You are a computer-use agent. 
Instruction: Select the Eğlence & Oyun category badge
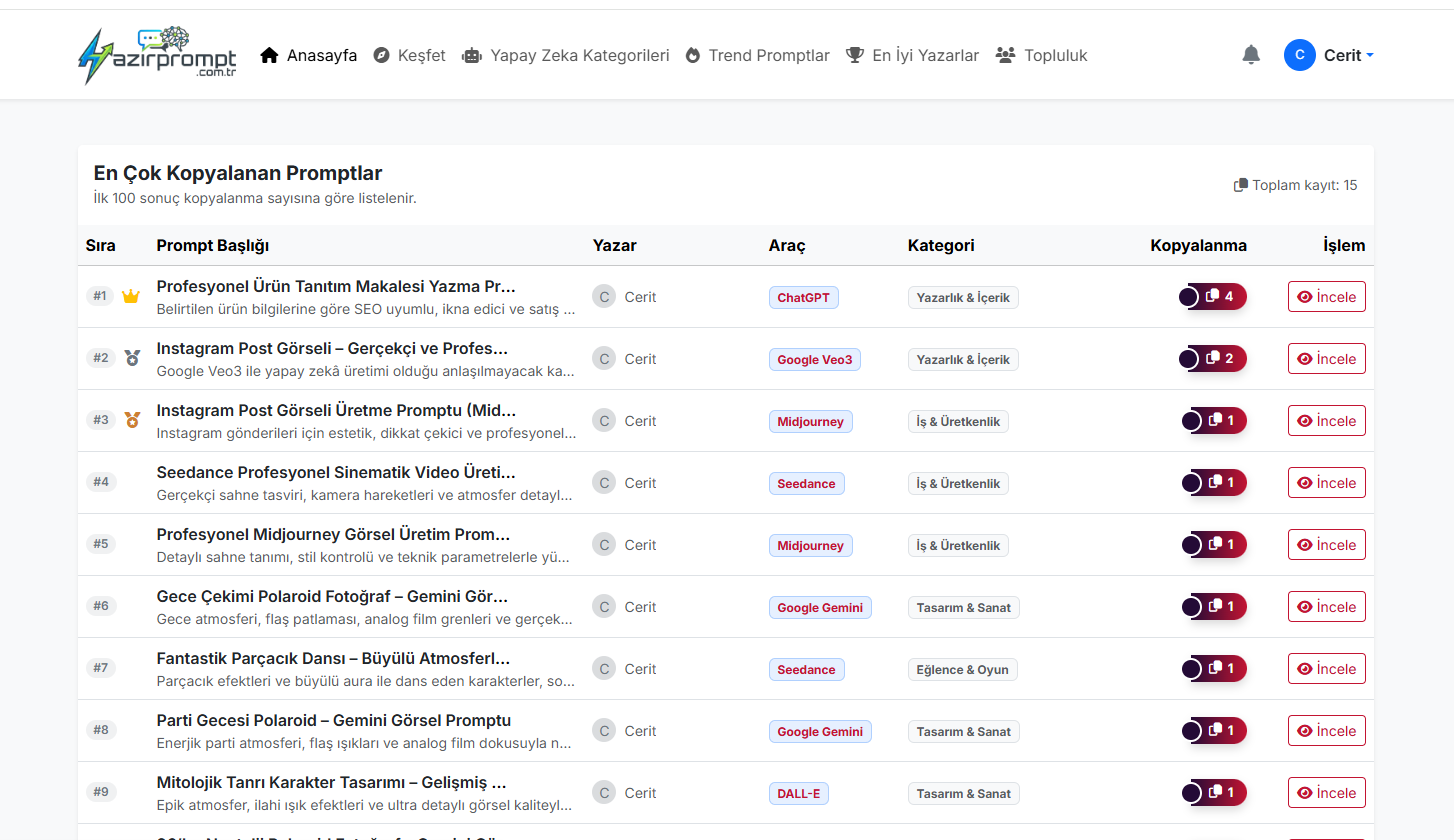pos(963,669)
